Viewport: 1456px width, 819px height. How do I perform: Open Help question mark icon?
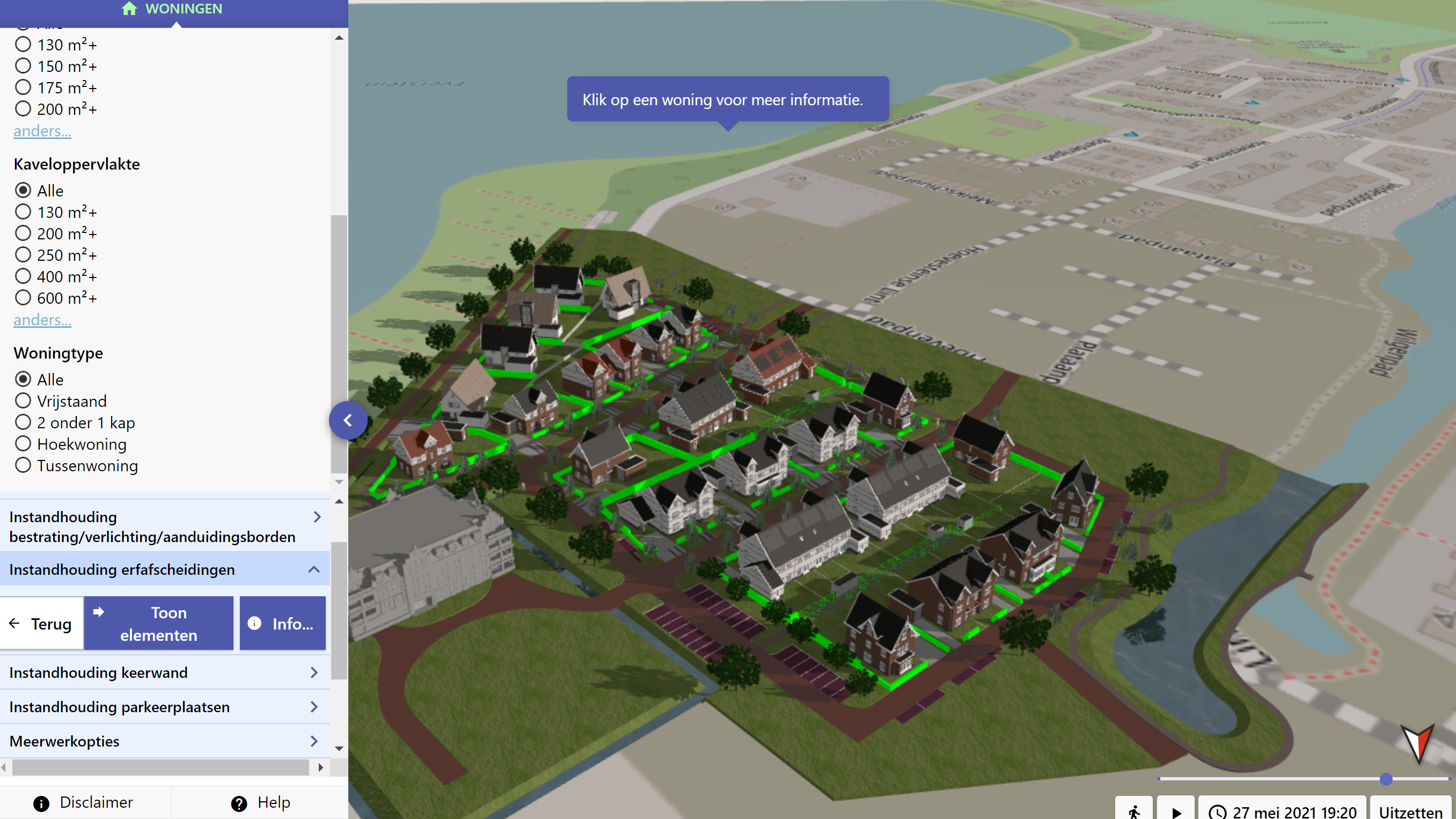tap(239, 803)
